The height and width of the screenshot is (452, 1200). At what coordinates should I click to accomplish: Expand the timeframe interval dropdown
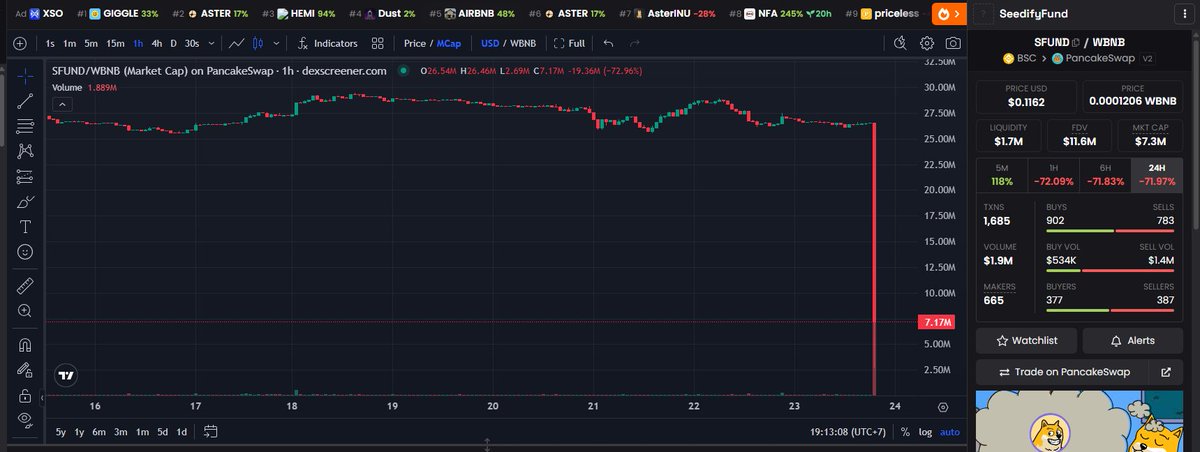[210, 44]
